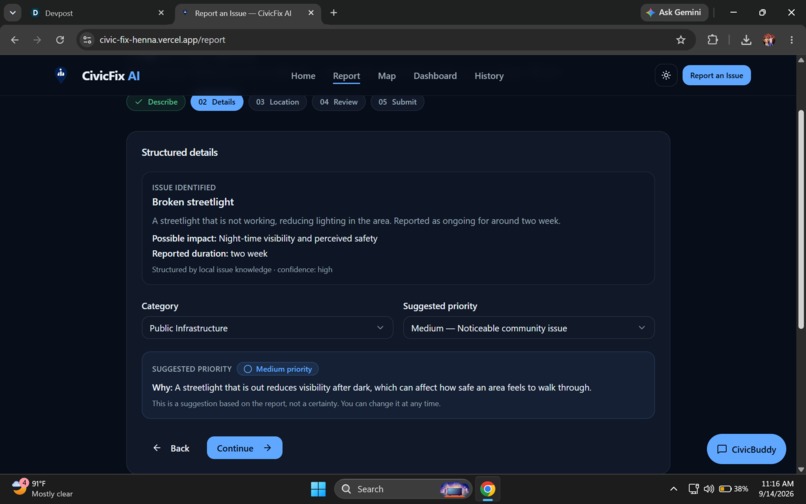Close the Report an Issue tab
Screen dimensions: 806x504
311,13
